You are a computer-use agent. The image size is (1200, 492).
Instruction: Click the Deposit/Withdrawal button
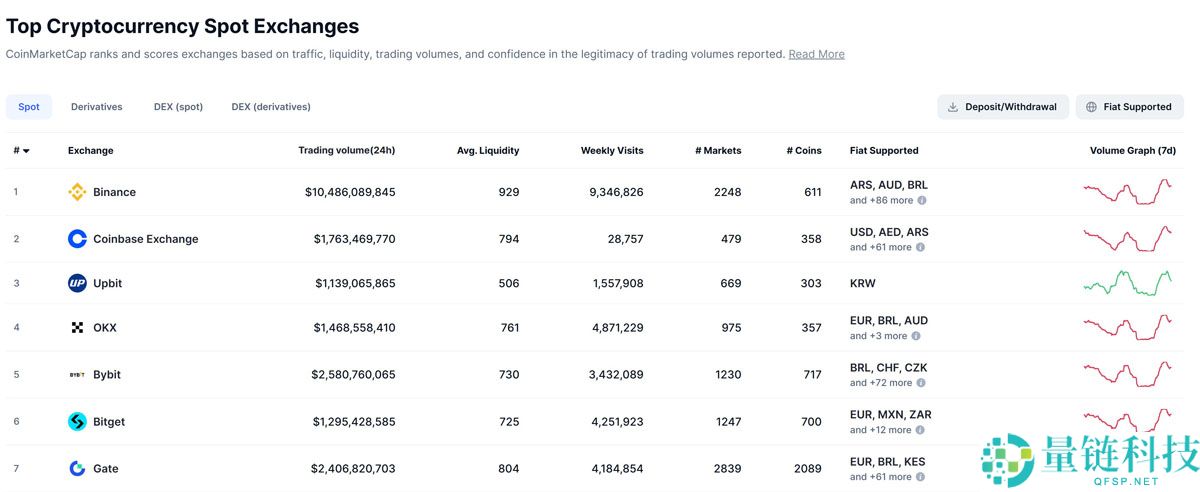point(1003,107)
